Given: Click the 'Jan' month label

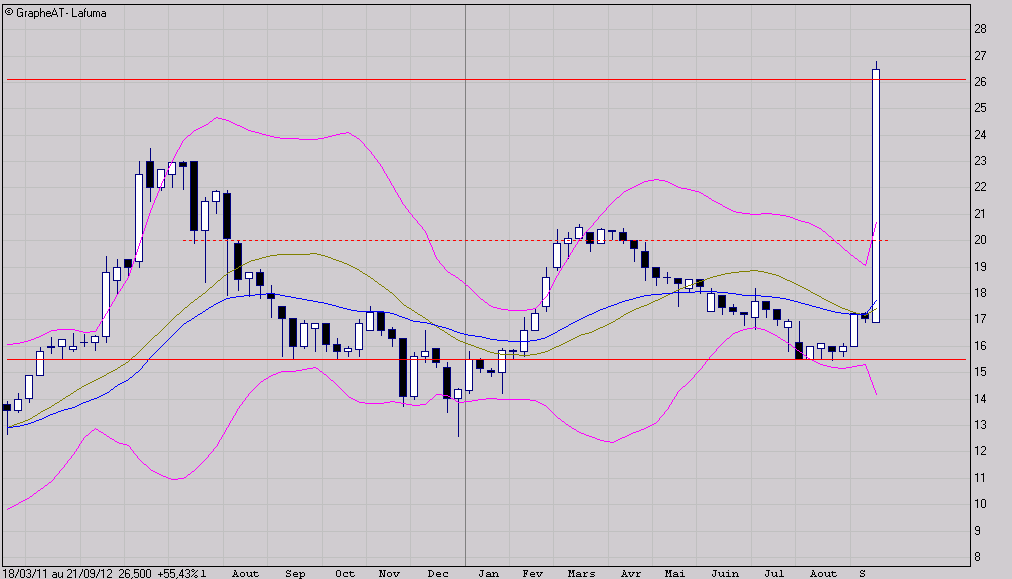Looking at the screenshot, I should coord(489,573).
